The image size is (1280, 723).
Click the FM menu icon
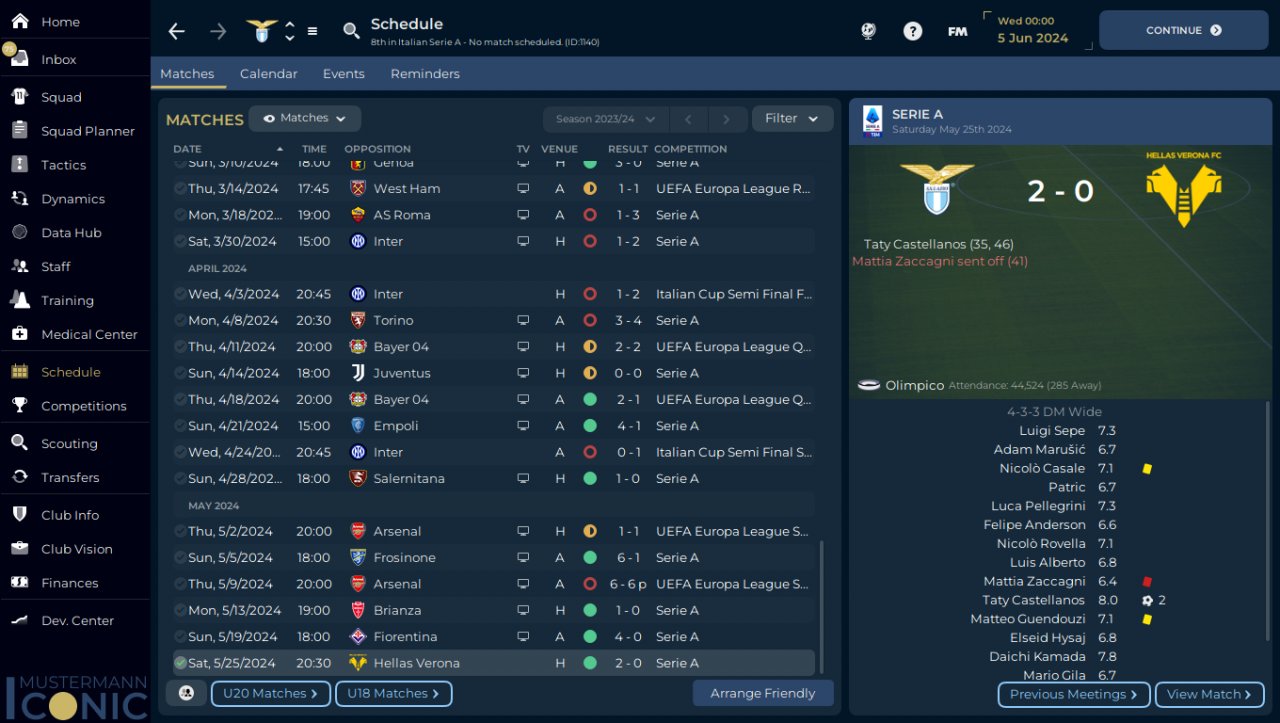[x=958, y=31]
